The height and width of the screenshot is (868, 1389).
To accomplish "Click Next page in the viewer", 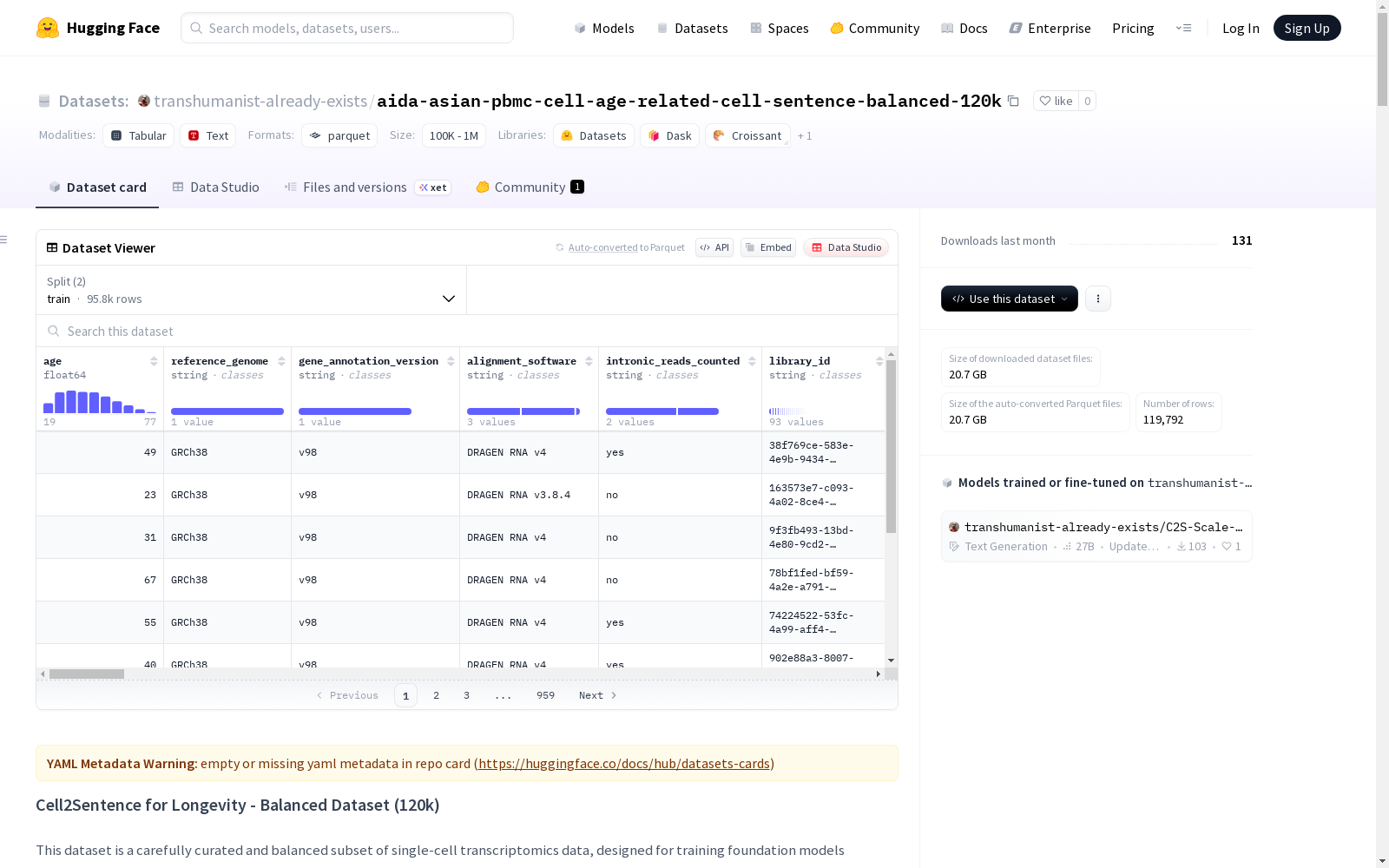I will click(x=598, y=695).
